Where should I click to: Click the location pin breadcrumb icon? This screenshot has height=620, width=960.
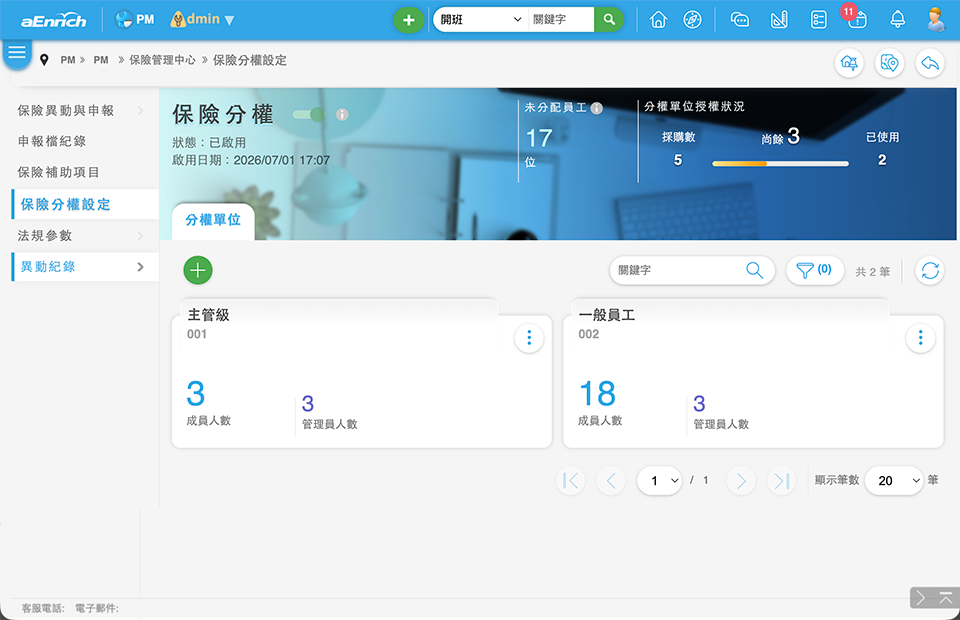coord(44,60)
